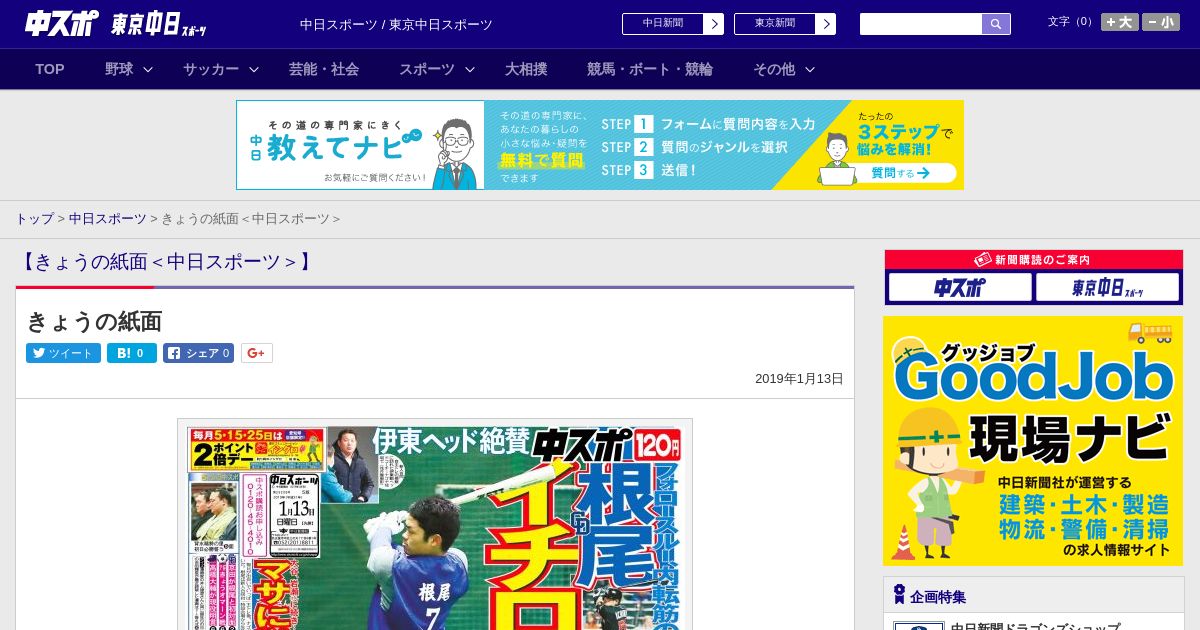
Task: Focus the site search field
Action: (921, 24)
